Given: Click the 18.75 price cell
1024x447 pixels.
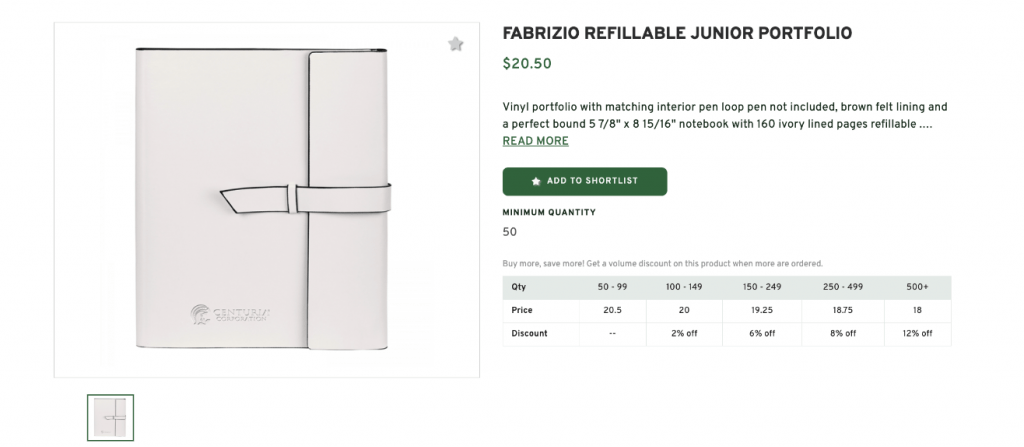Looking at the screenshot, I should [x=843, y=311].
